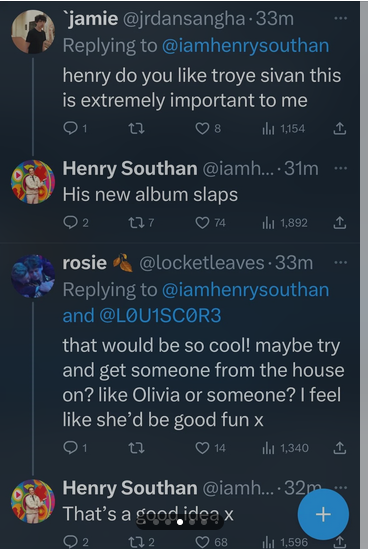Share the 'His new album slaps' tweet
Image resolution: width=368 pixels, height=549 pixels.
339,223
